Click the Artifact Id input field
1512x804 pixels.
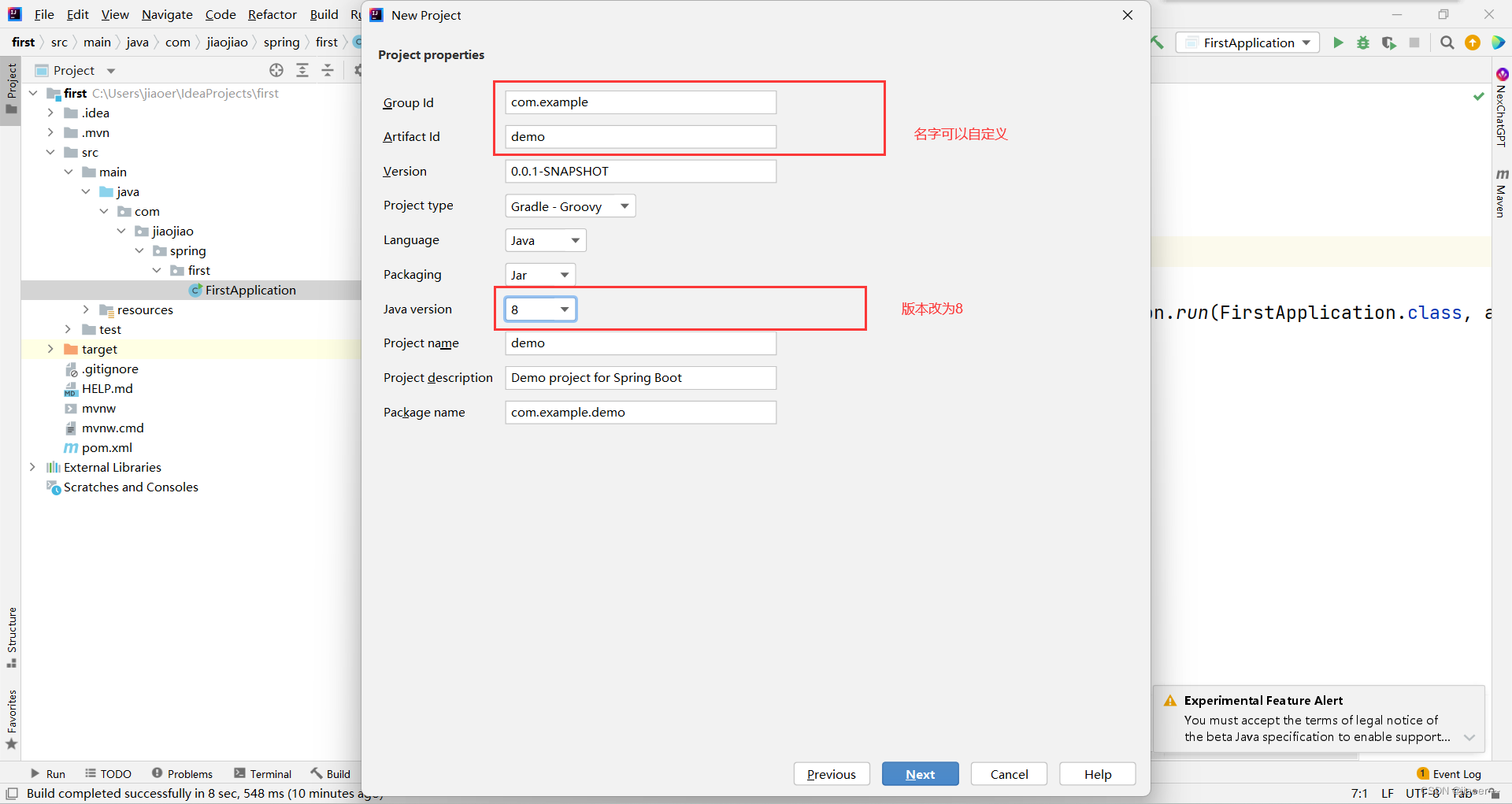pos(640,137)
